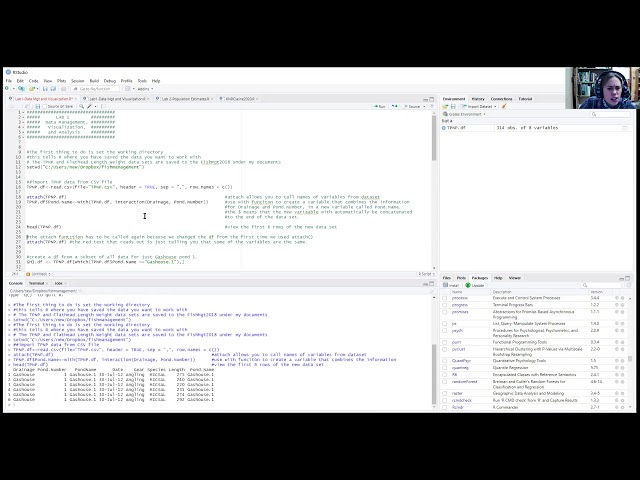Click the Find/Replace magnifier in editor toolbar

coord(82,107)
